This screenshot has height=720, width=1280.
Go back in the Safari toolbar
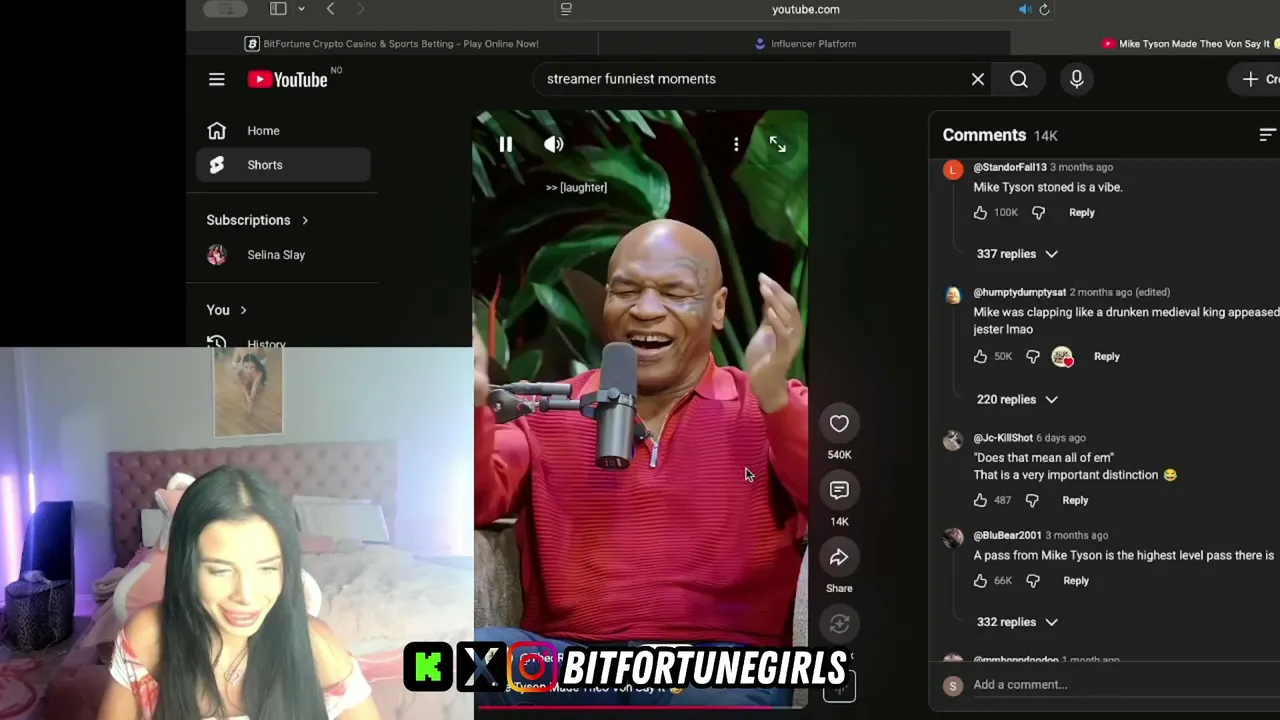(330, 9)
